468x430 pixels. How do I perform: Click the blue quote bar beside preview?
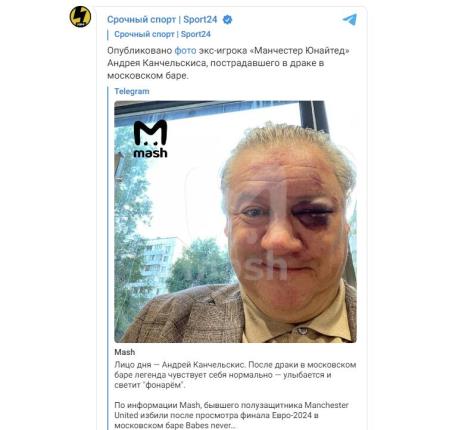click(x=108, y=258)
